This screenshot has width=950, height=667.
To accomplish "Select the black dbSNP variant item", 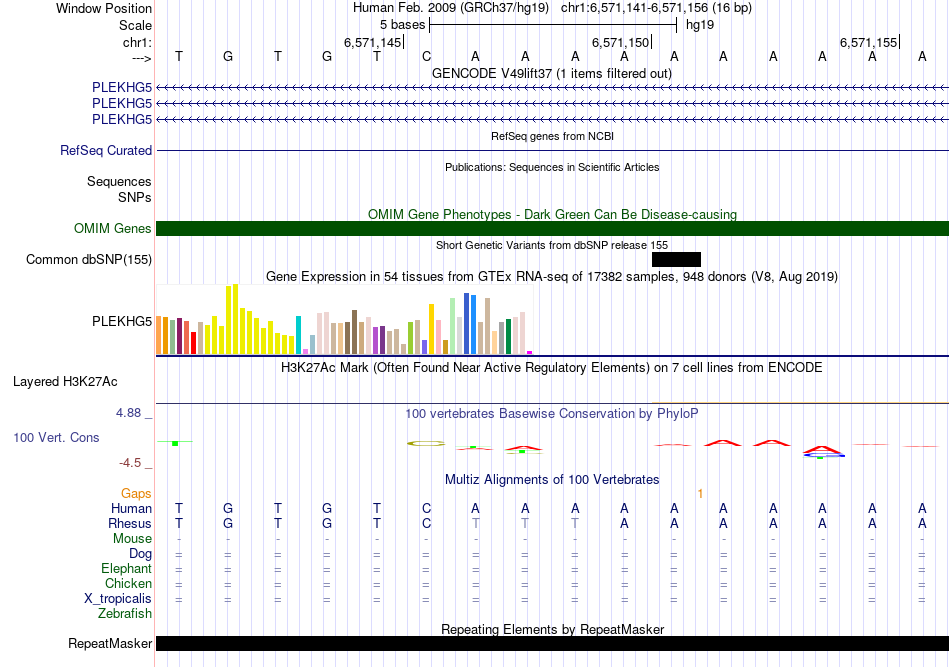I will point(676,259).
